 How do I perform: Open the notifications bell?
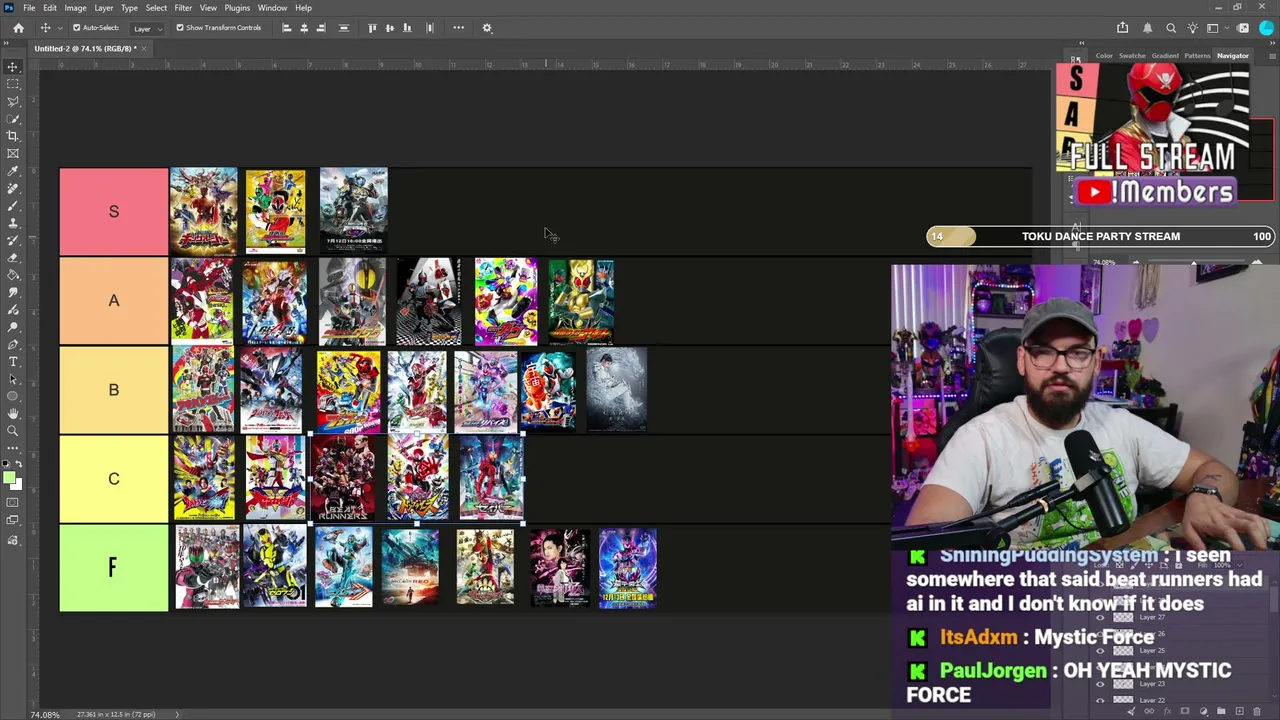[1148, 28]
